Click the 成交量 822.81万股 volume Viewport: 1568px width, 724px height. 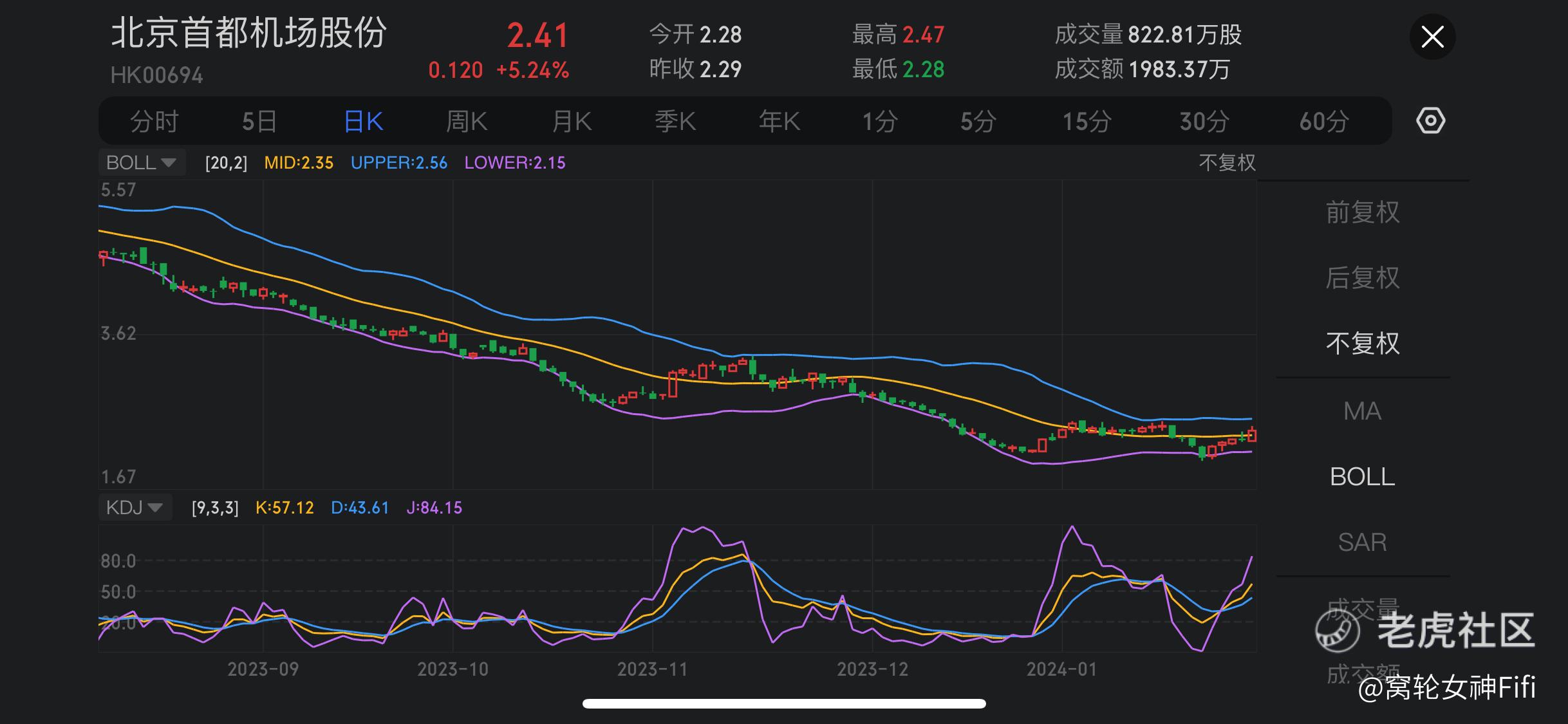(1148, 34)
